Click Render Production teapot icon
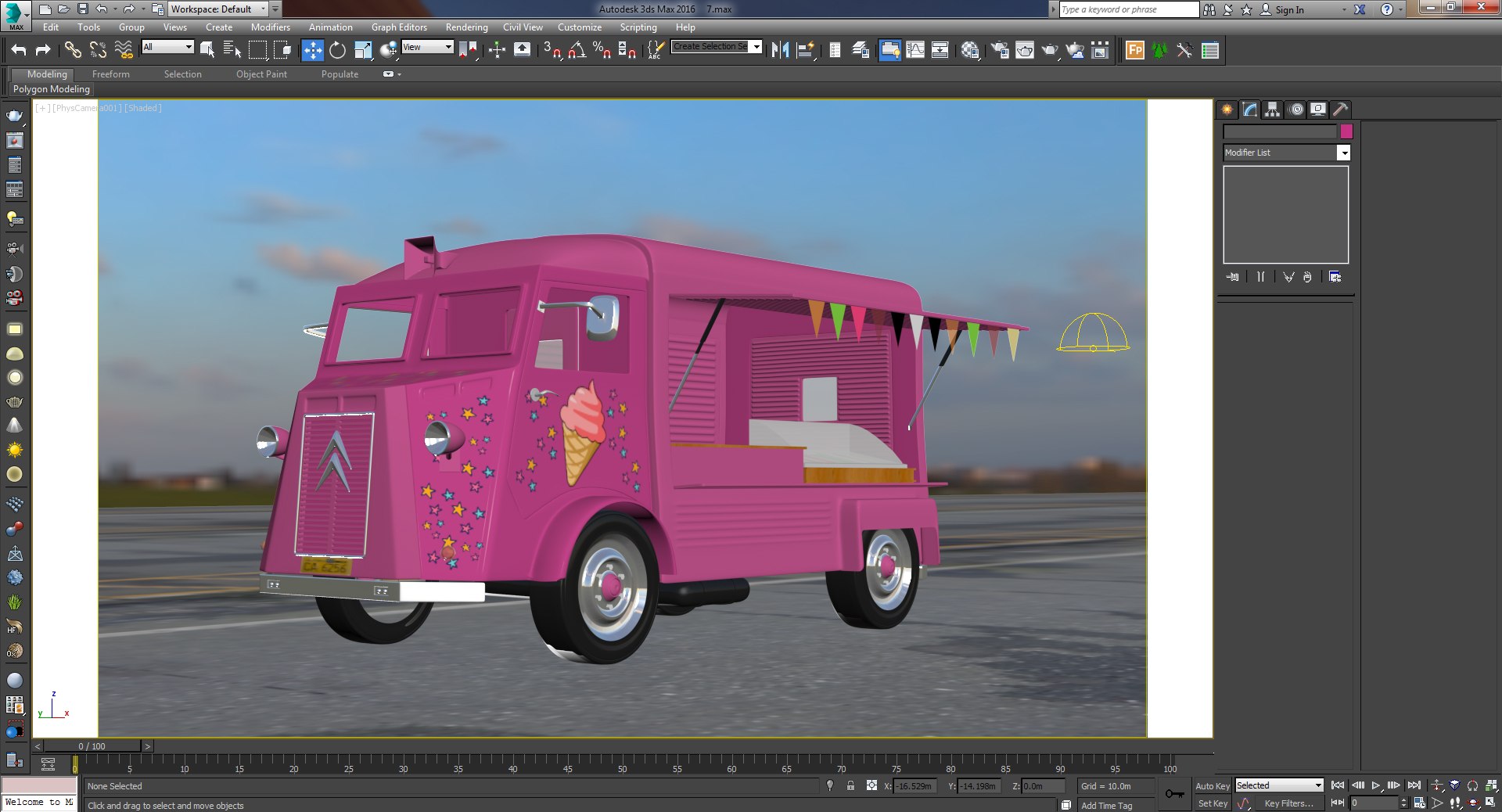 (x=1050, y=50)
